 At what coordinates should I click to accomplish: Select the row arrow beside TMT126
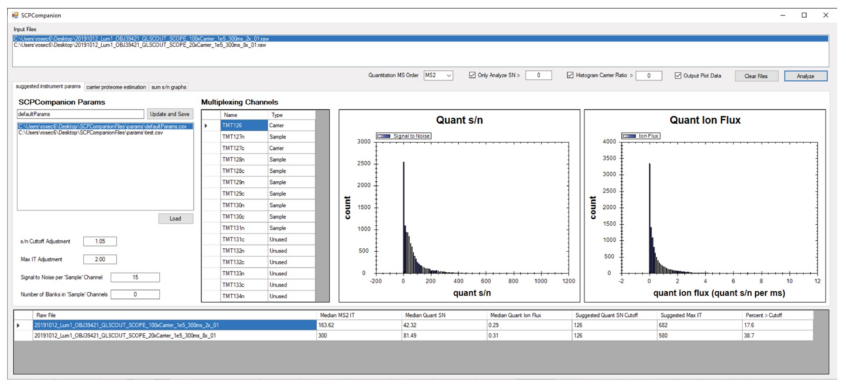tap(206, 125)
